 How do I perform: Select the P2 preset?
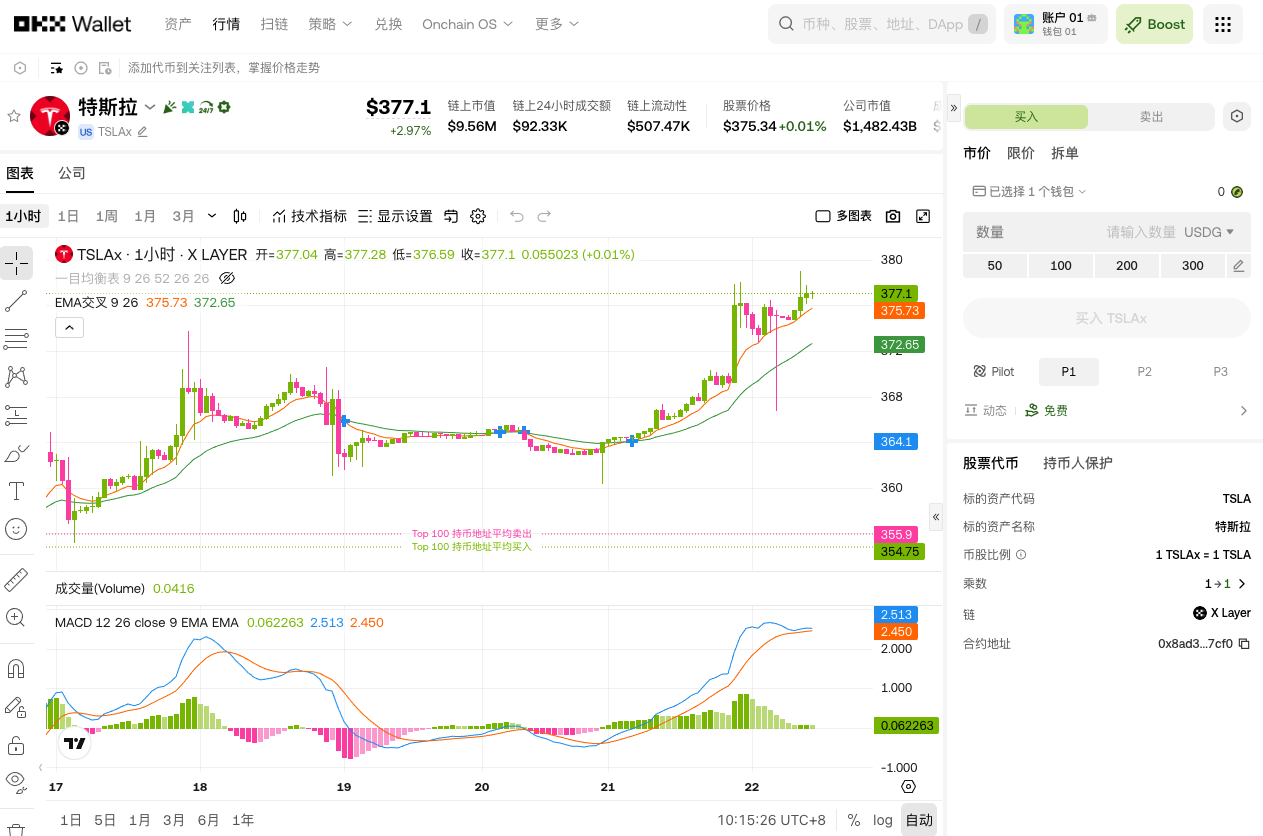pos(1145,372)
